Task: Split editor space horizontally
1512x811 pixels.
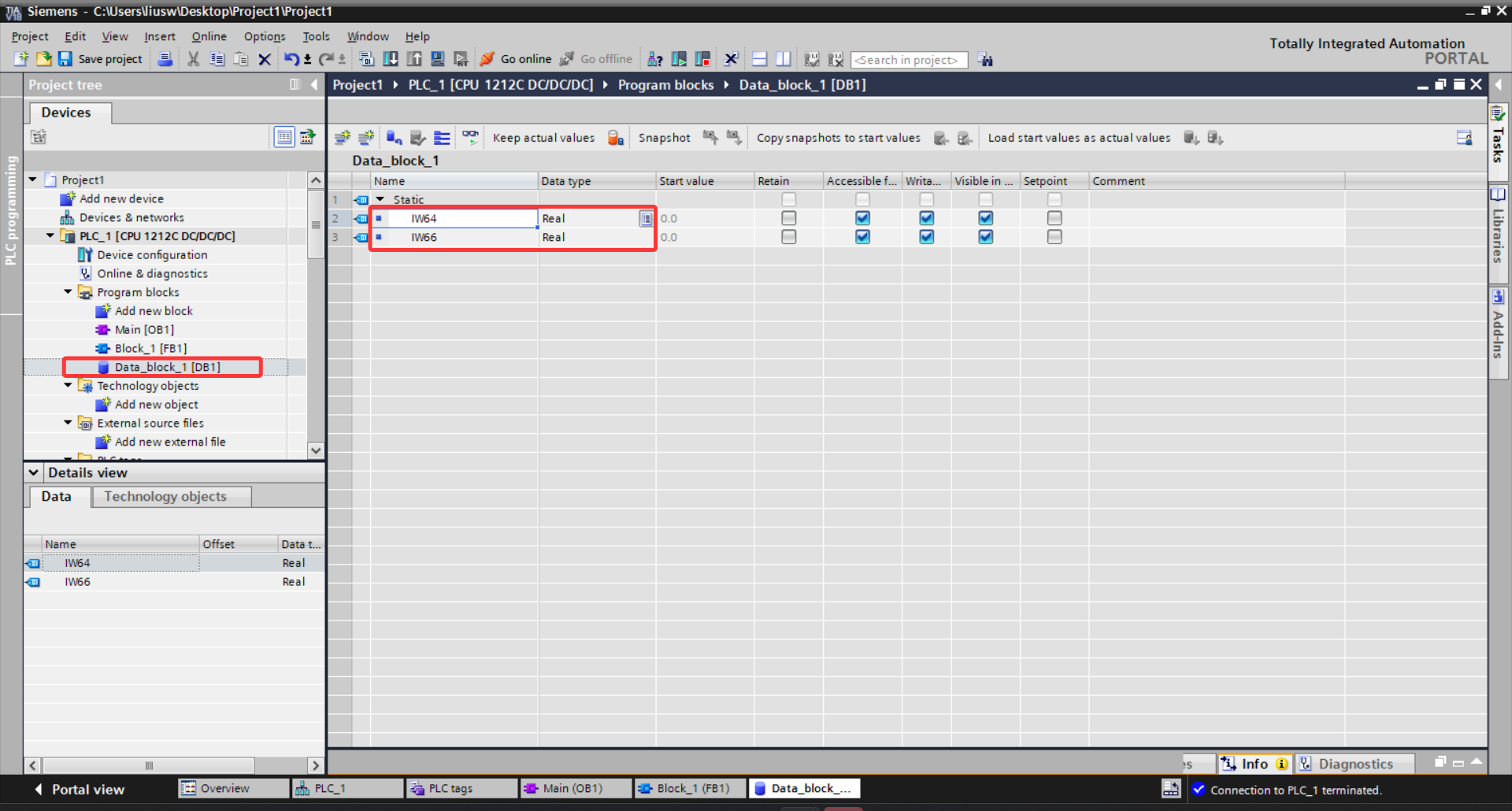Action: 760,59
